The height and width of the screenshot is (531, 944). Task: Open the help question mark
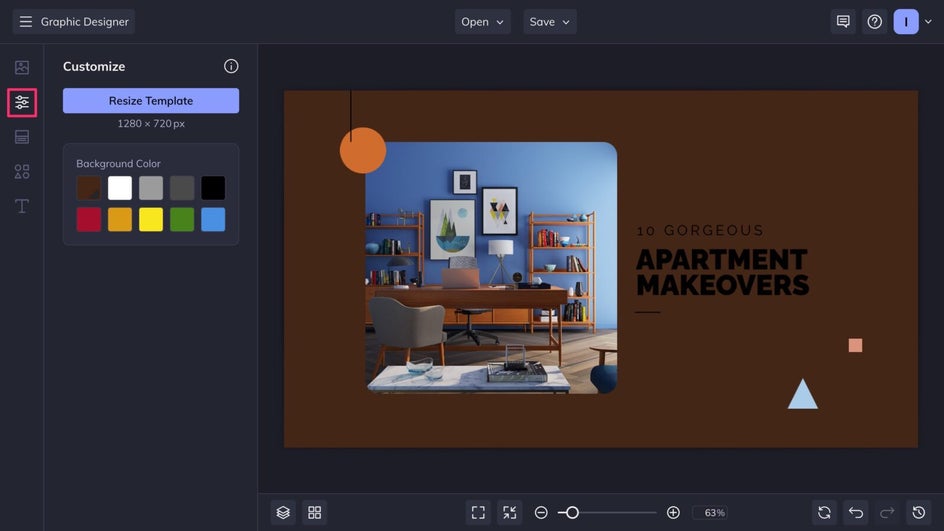click(875, 22)
